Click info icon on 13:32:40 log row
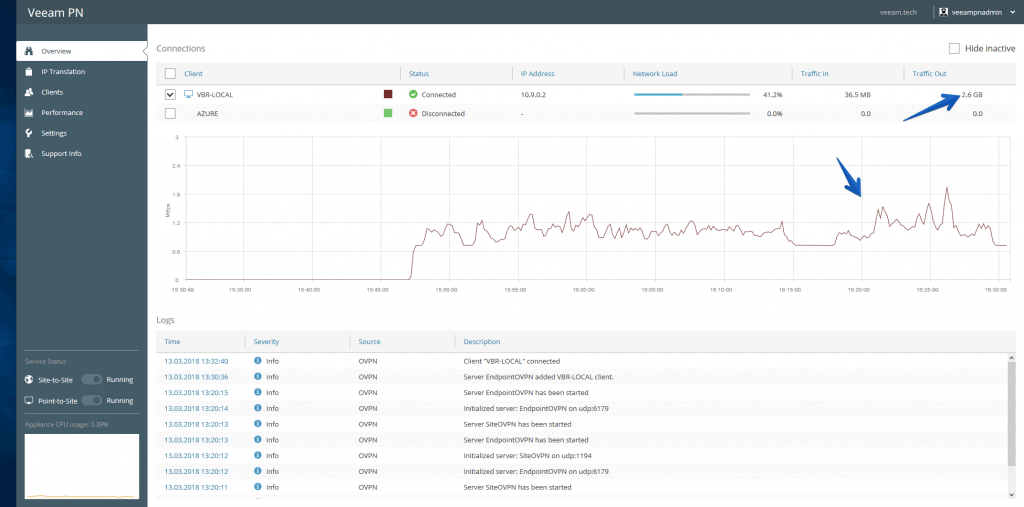Screen dimensions: 1024x507 click(257, 361)
